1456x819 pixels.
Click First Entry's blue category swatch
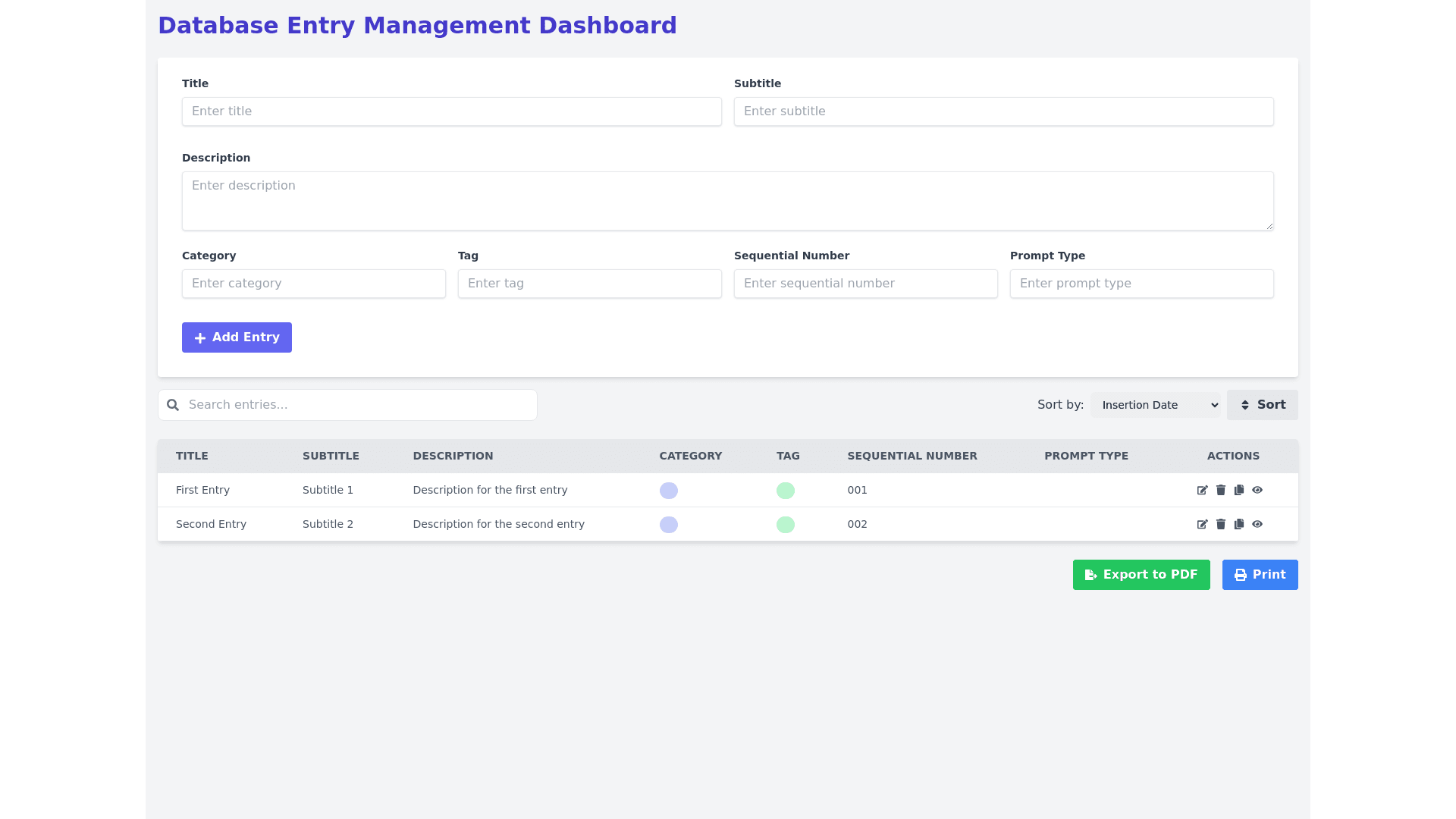(668, 491)
